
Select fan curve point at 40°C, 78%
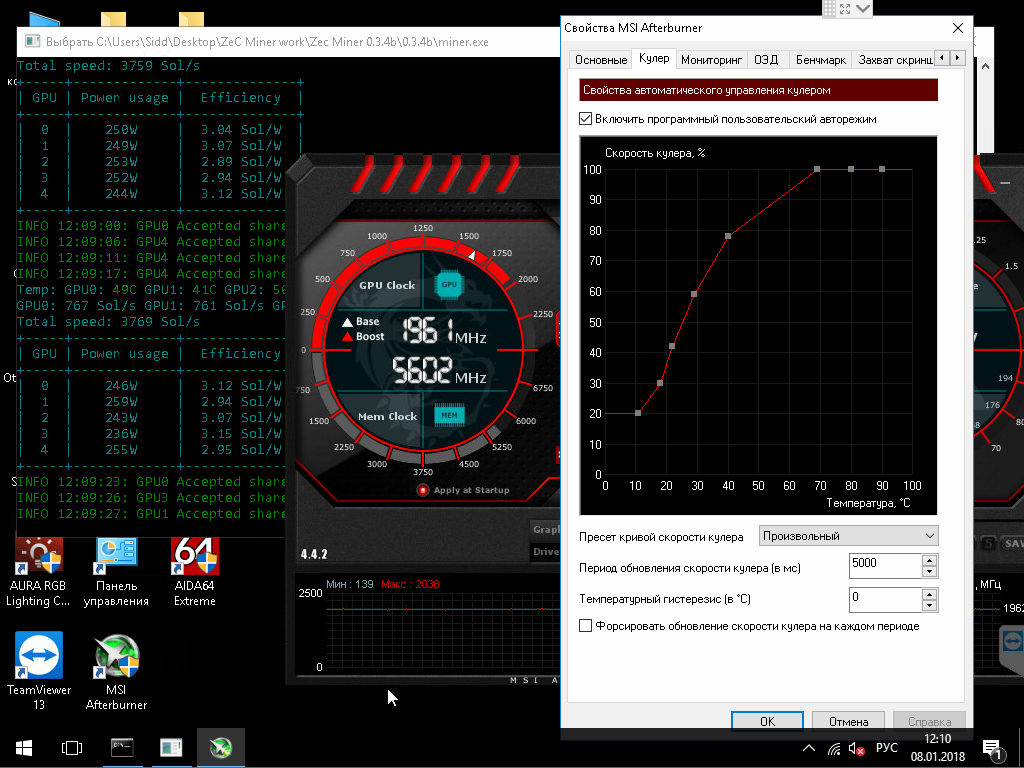click(728, 236)
